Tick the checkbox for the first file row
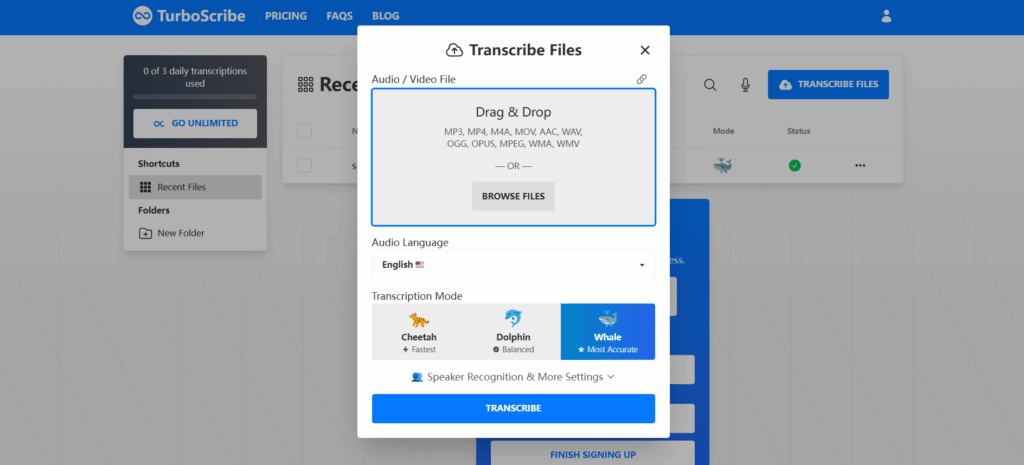 pos(304,165)
